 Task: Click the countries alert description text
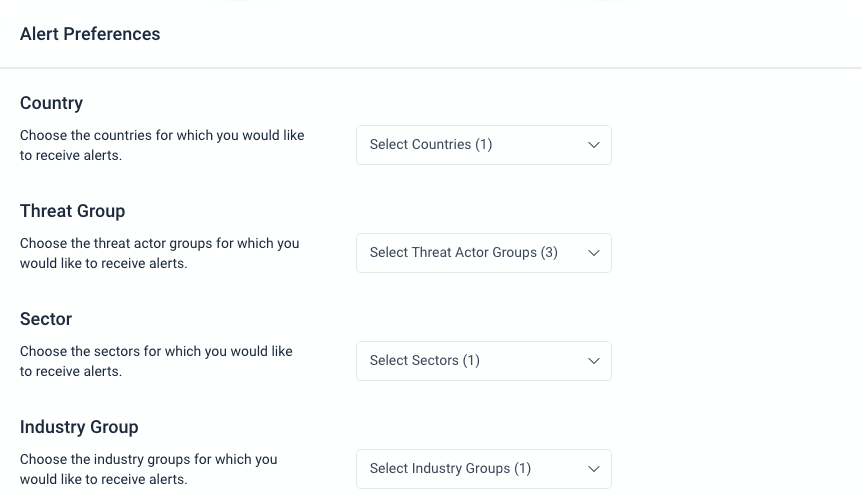click(162, 145)
